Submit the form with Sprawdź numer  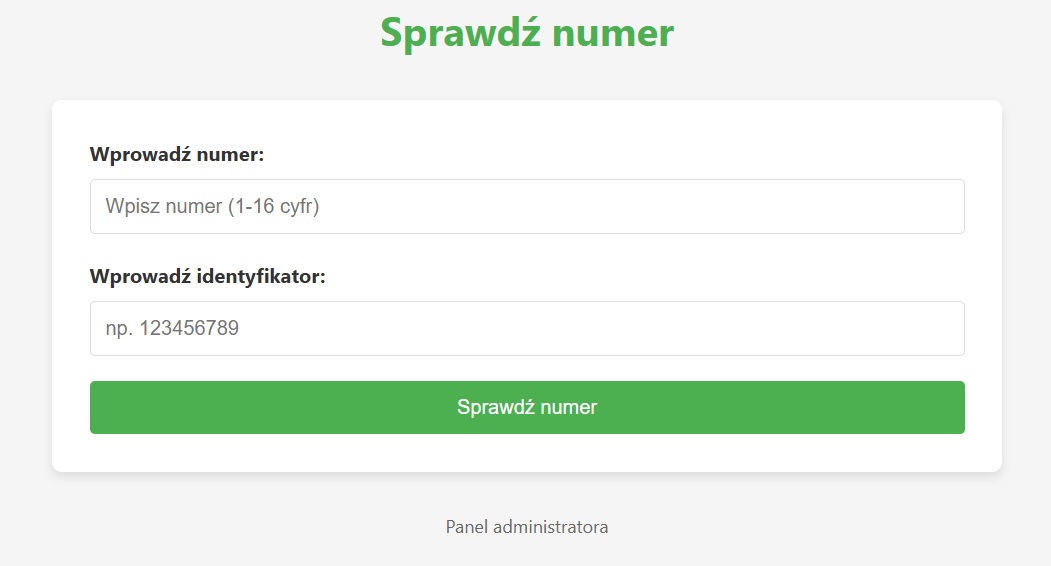click(x=527, y=407)
